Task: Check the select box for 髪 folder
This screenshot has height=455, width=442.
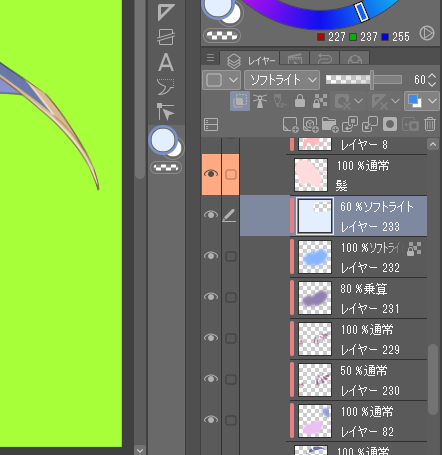Action: point(231,174)
